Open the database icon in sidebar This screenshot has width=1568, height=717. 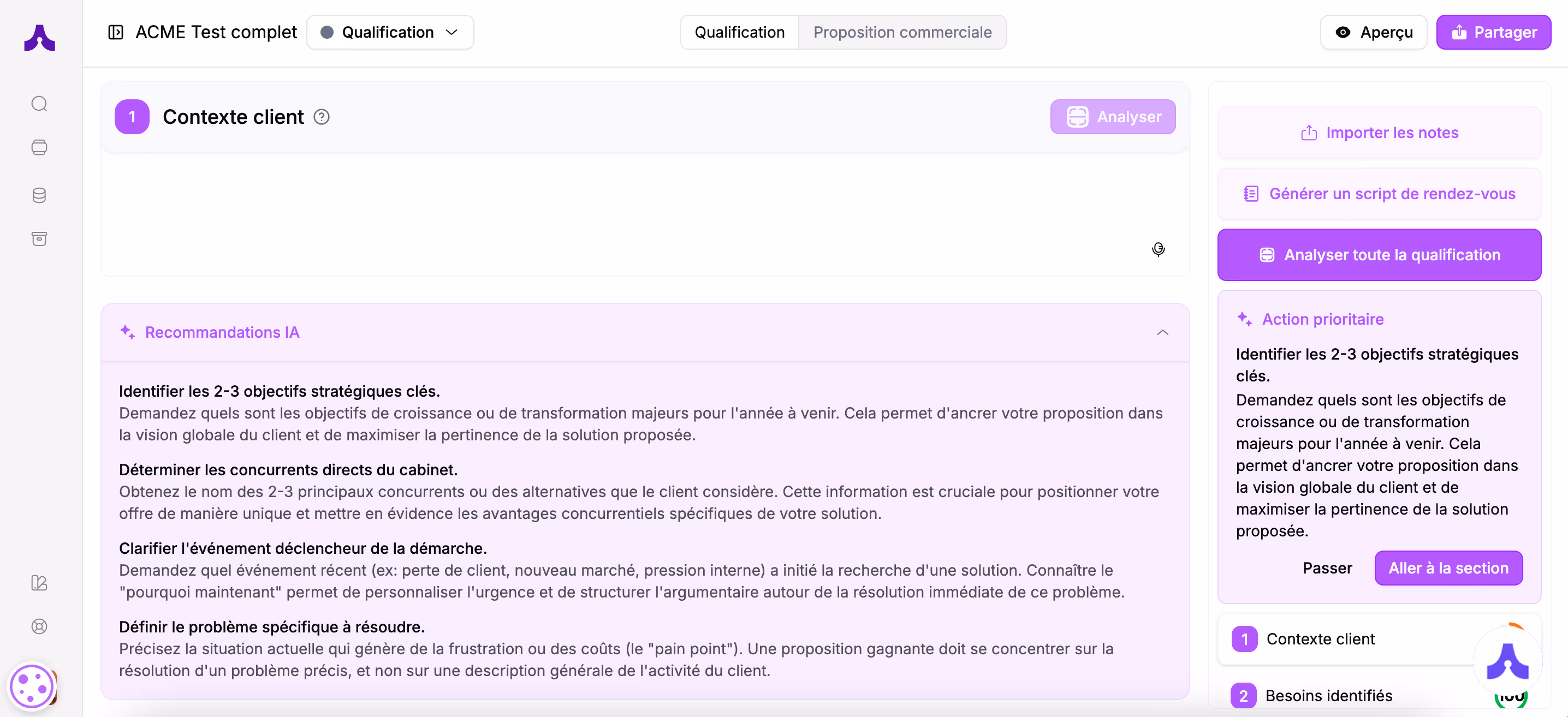tap(39, 195)
